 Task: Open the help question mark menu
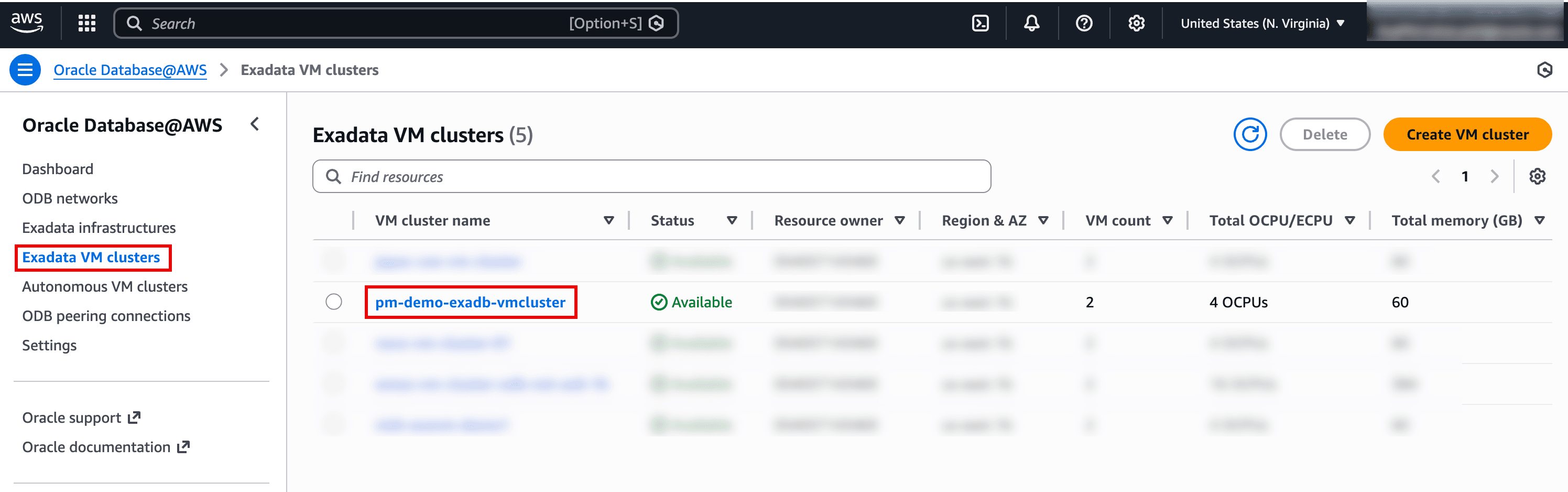1084,23
